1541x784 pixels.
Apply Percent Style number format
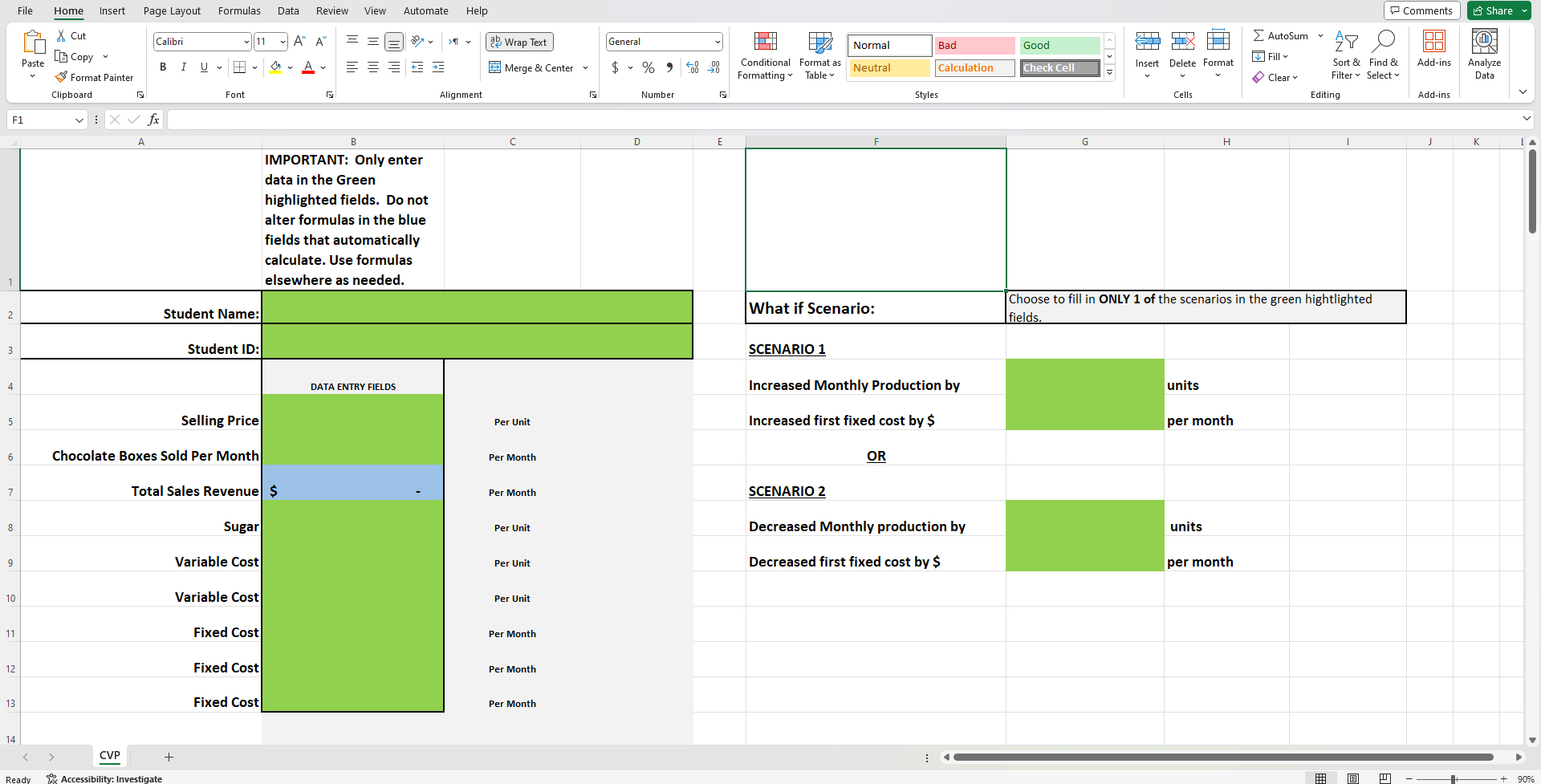point(649,67)
